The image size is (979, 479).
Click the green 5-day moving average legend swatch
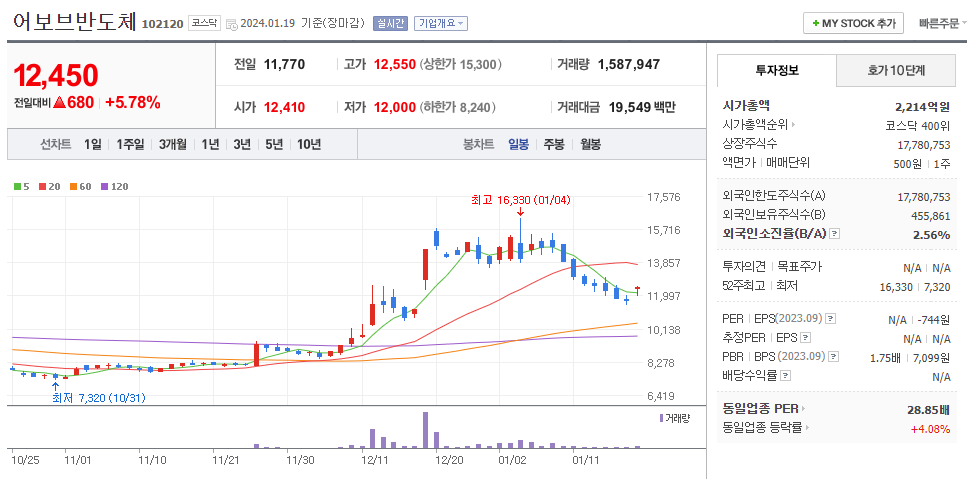click(17, 186)
